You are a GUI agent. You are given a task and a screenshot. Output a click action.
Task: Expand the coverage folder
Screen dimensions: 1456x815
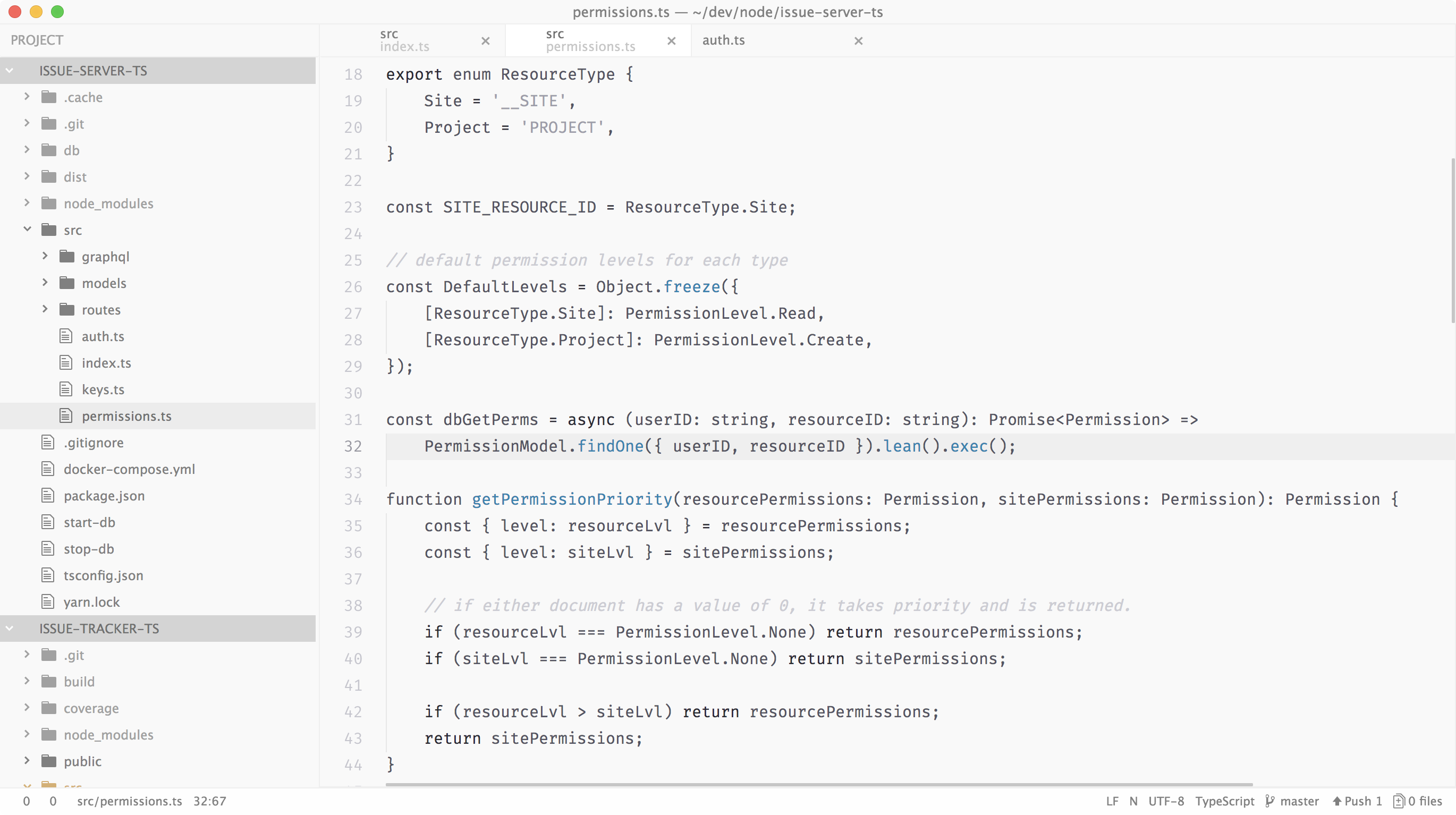coord(27,708)
